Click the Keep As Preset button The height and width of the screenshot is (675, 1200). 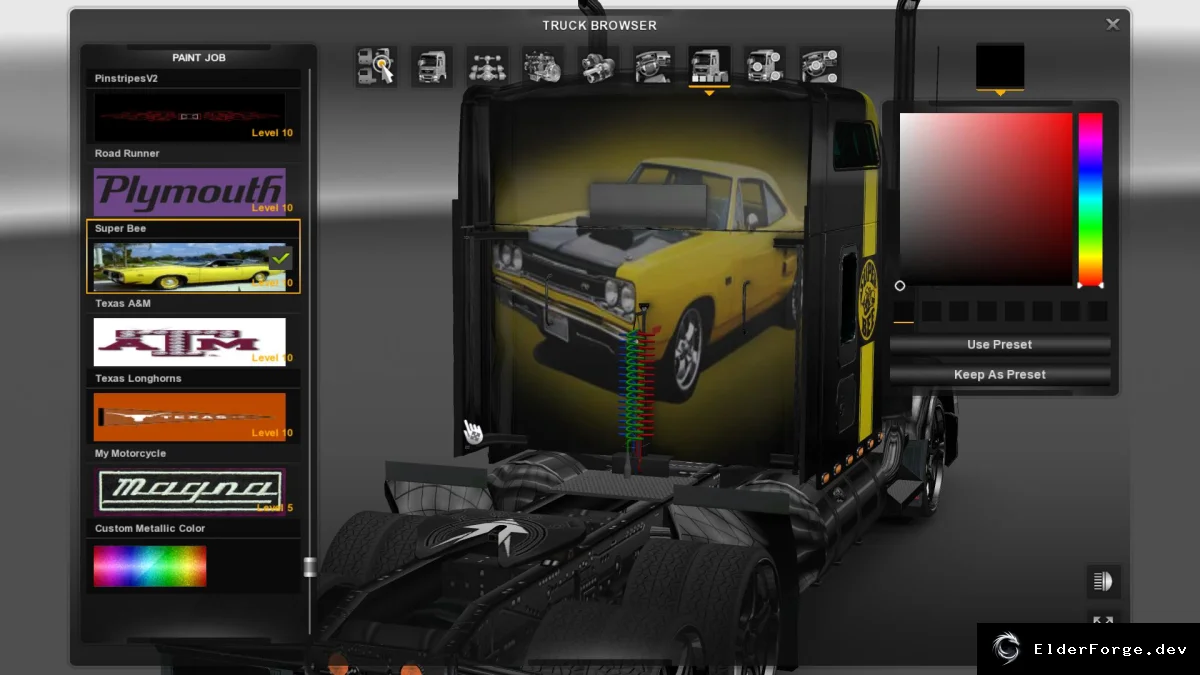tap(1000, 375)
